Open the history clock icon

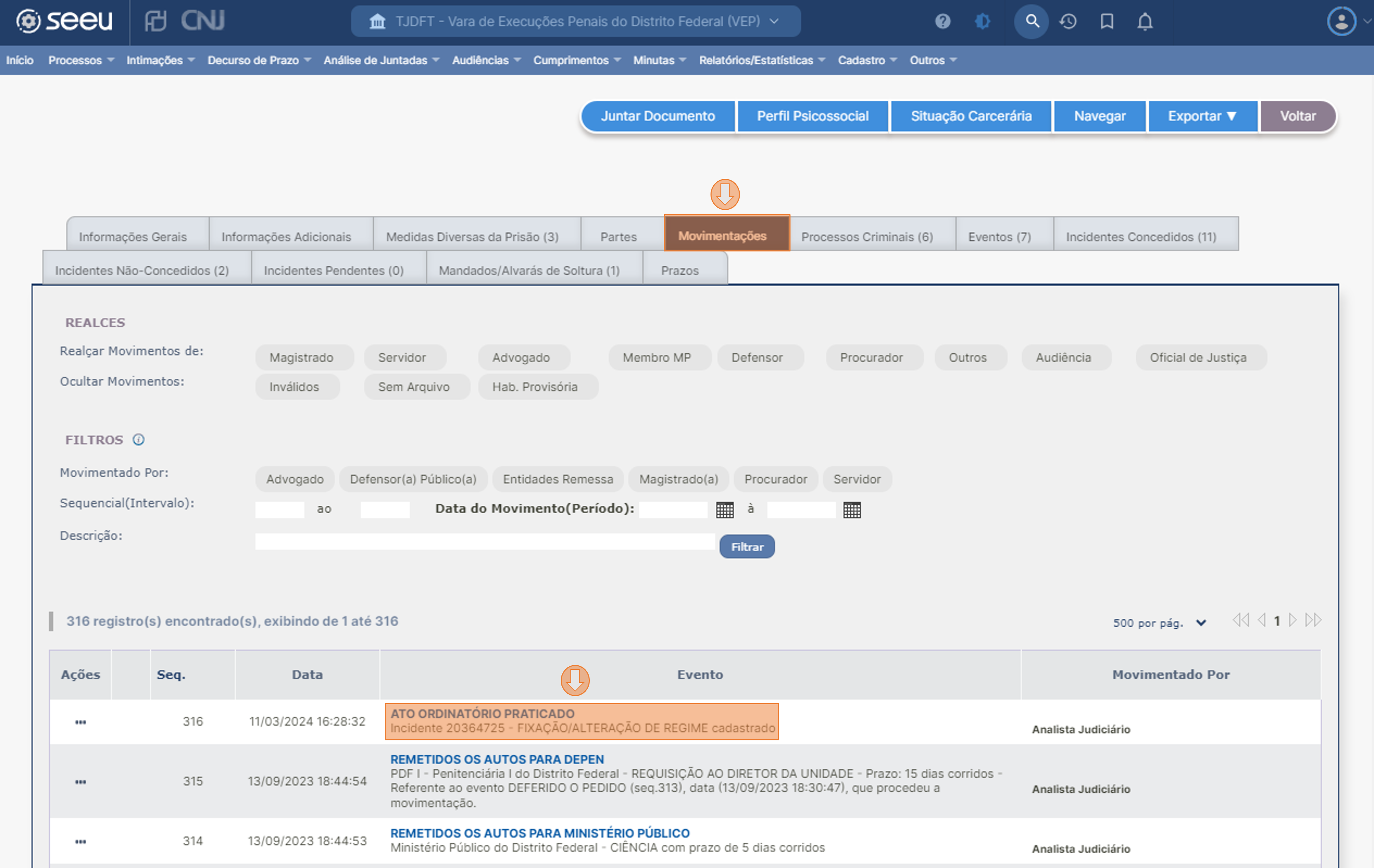point(1068,22)
